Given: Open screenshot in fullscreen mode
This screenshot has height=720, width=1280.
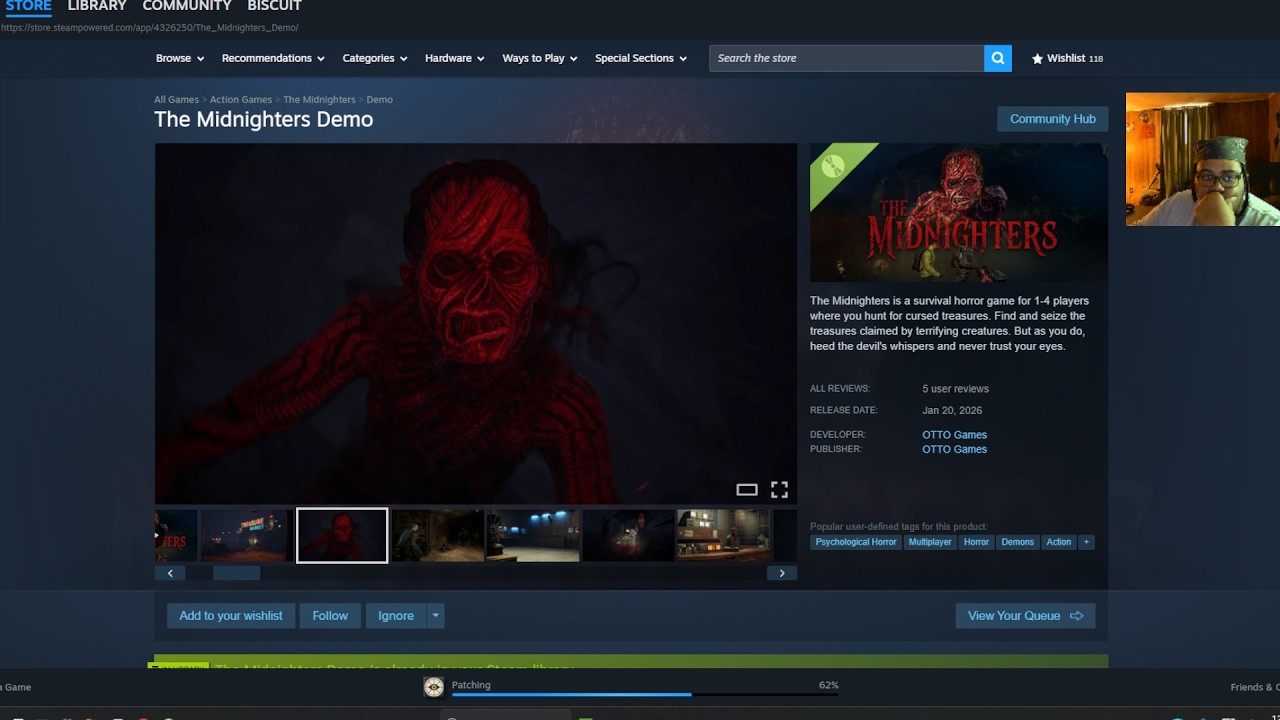Looking at the screenshot, I should tap(779, 489).
